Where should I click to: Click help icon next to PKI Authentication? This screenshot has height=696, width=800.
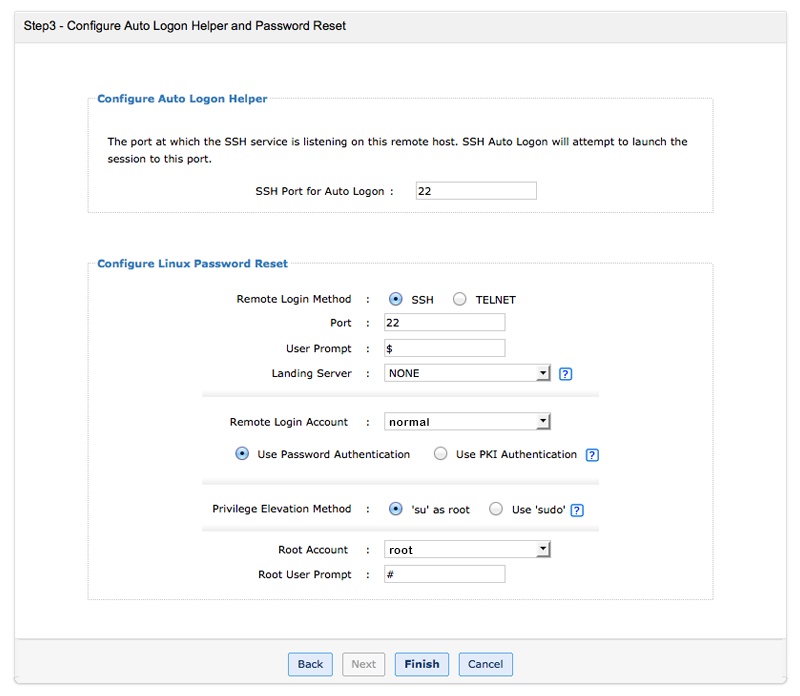click(x=592, y=455)
